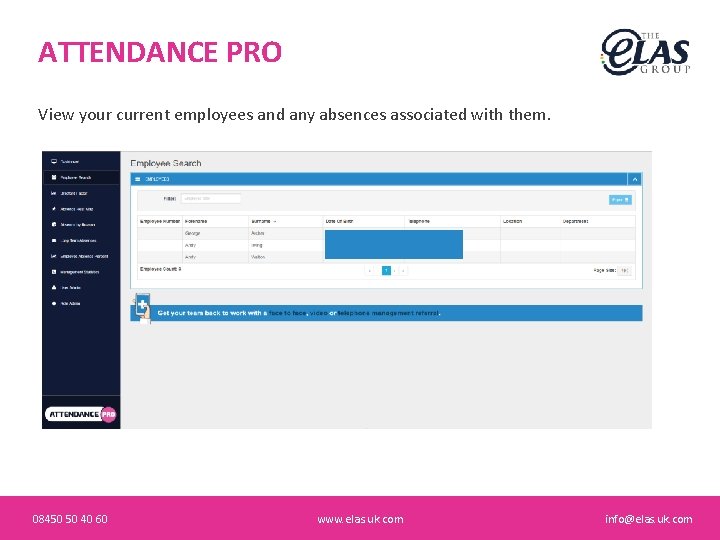
Task: Click the phone-in-hand referral icon
Action: pyautogui.click(x=142, y=308)
